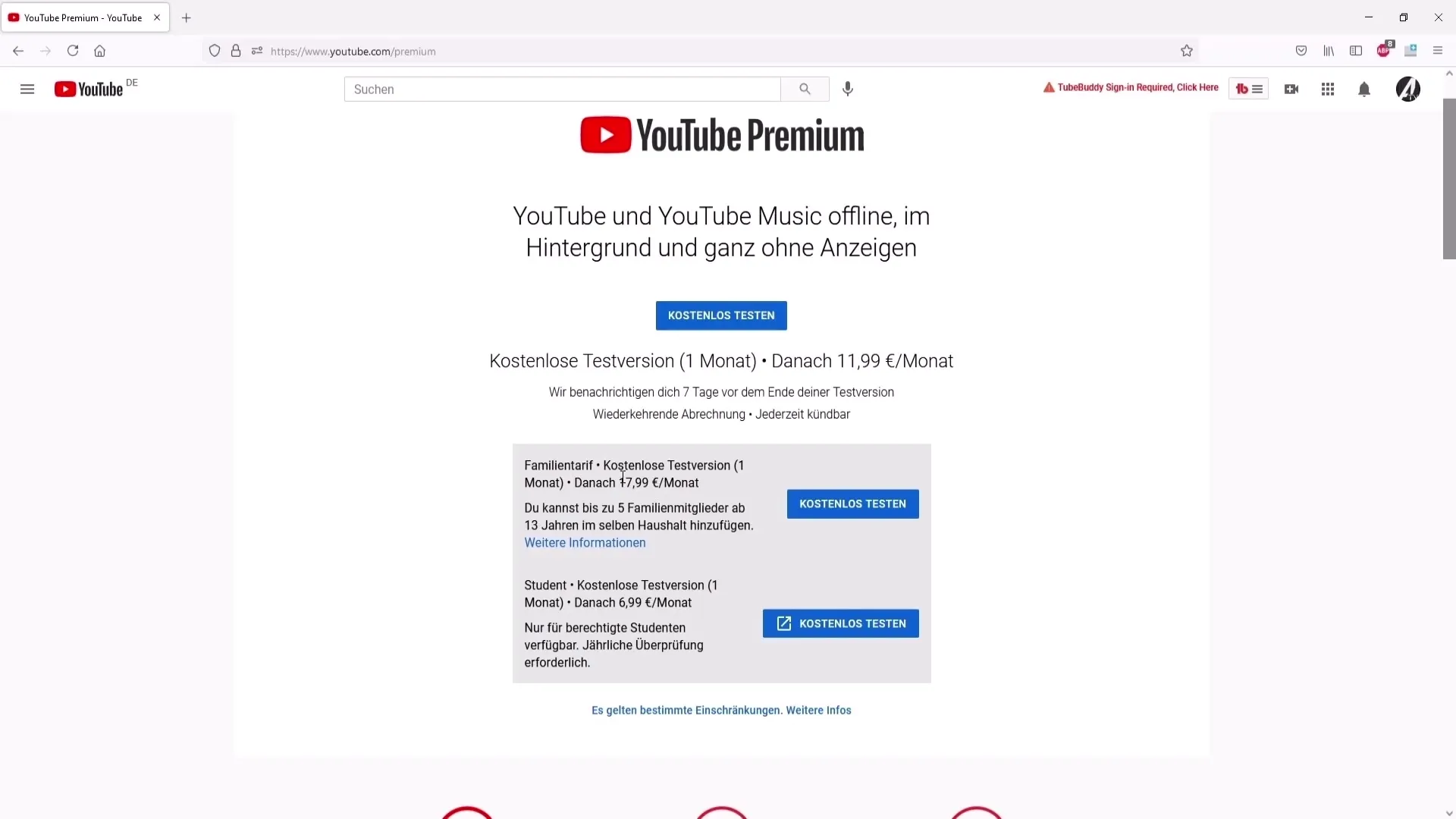
Task: Start Student KOSTENLOS TESTEN trial
Action: coord(840,623)
